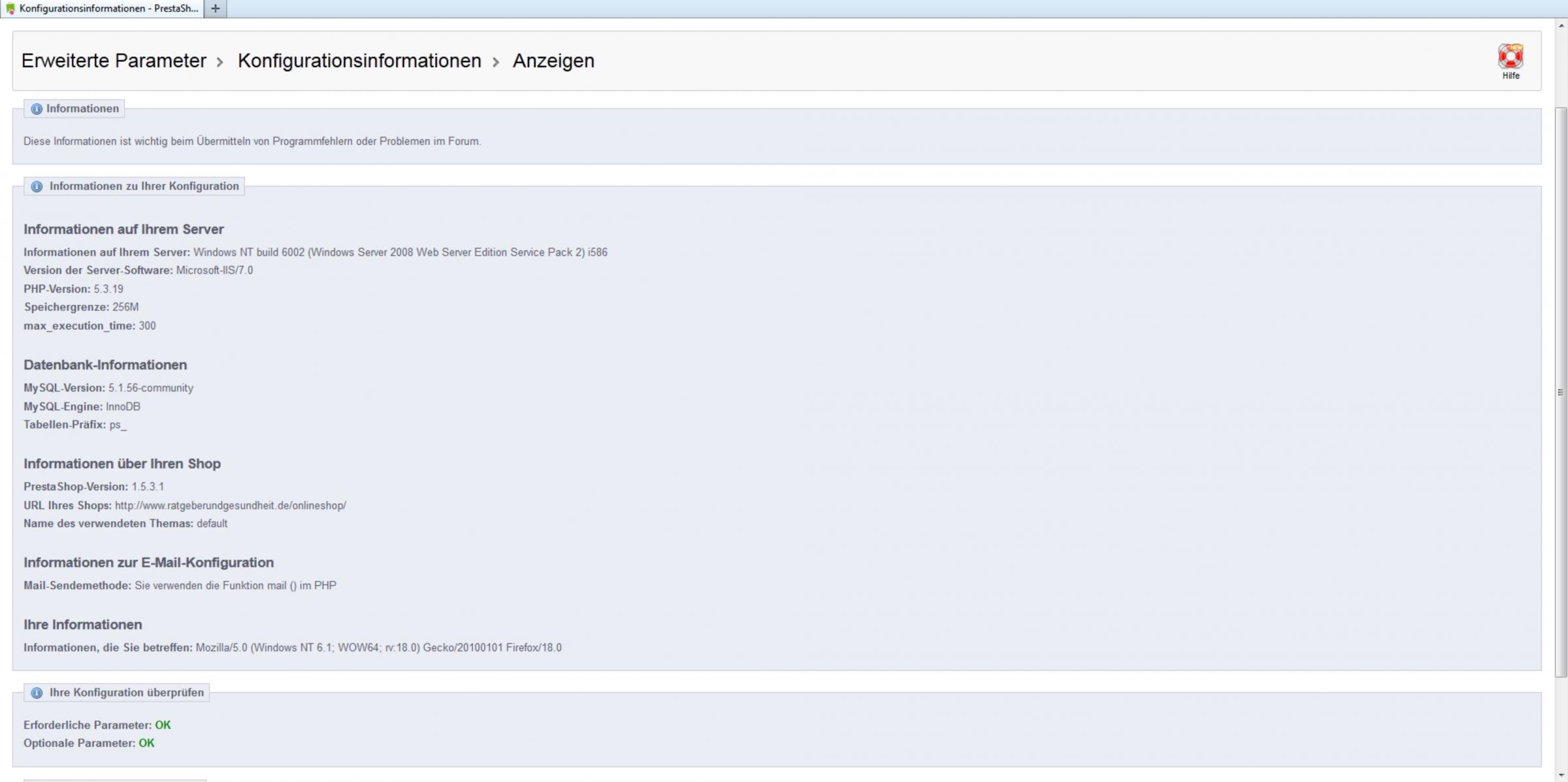The image size is (1568, 782).
Task: Click info icon beside 'Ihre Konfiguration überprüfen'
Action: [x=37, y=692]
